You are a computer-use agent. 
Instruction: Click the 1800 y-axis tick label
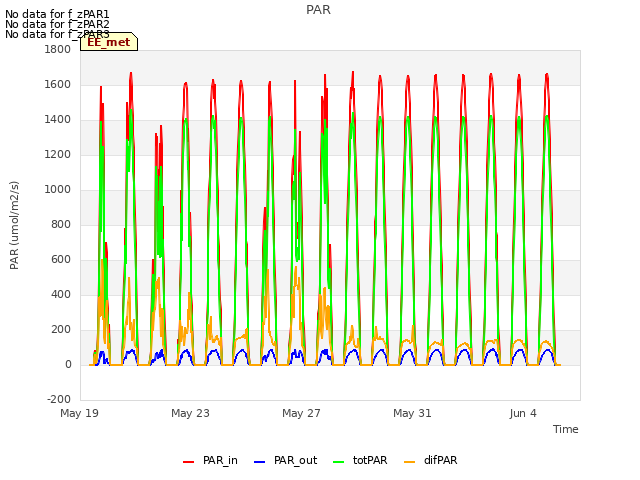[58, 49]
